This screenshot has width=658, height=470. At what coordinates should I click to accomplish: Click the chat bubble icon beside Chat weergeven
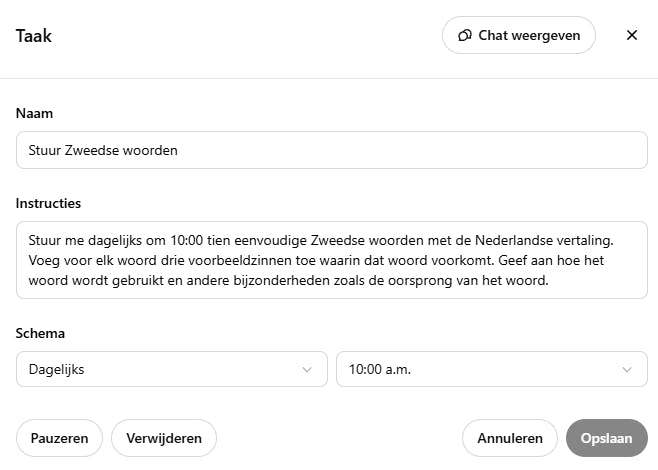465,35
